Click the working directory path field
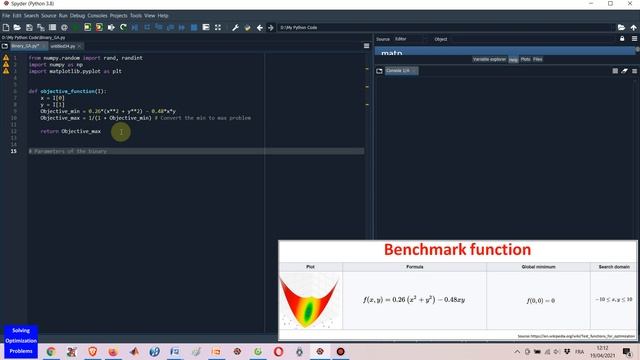This screenshot has height=360, width=640. coord(446,27)
